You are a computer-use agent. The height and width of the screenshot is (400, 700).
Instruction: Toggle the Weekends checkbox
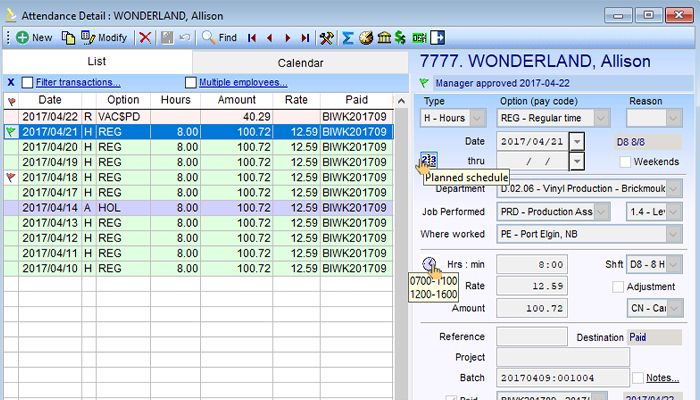tap(625, 161)
